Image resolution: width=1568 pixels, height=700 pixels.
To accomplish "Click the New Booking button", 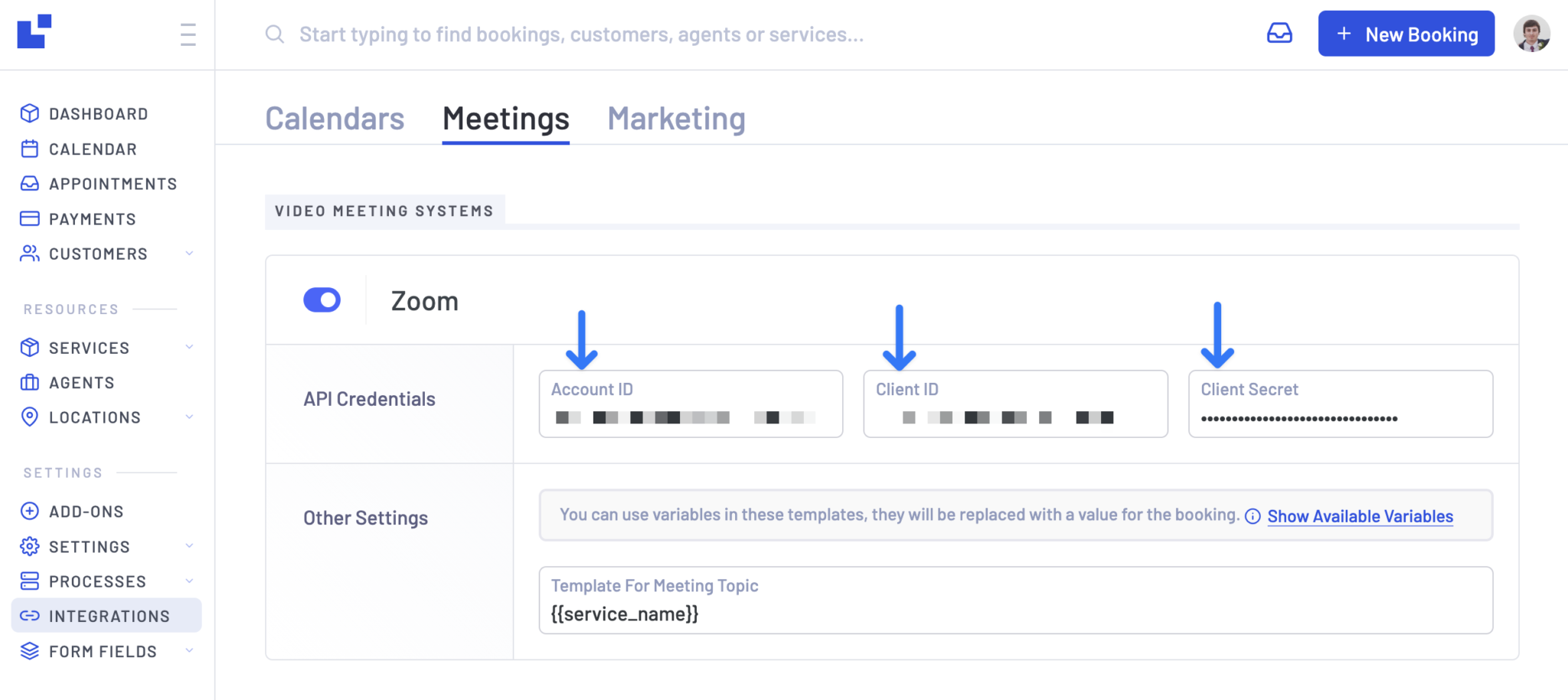I will click(x=1406, y=34).
